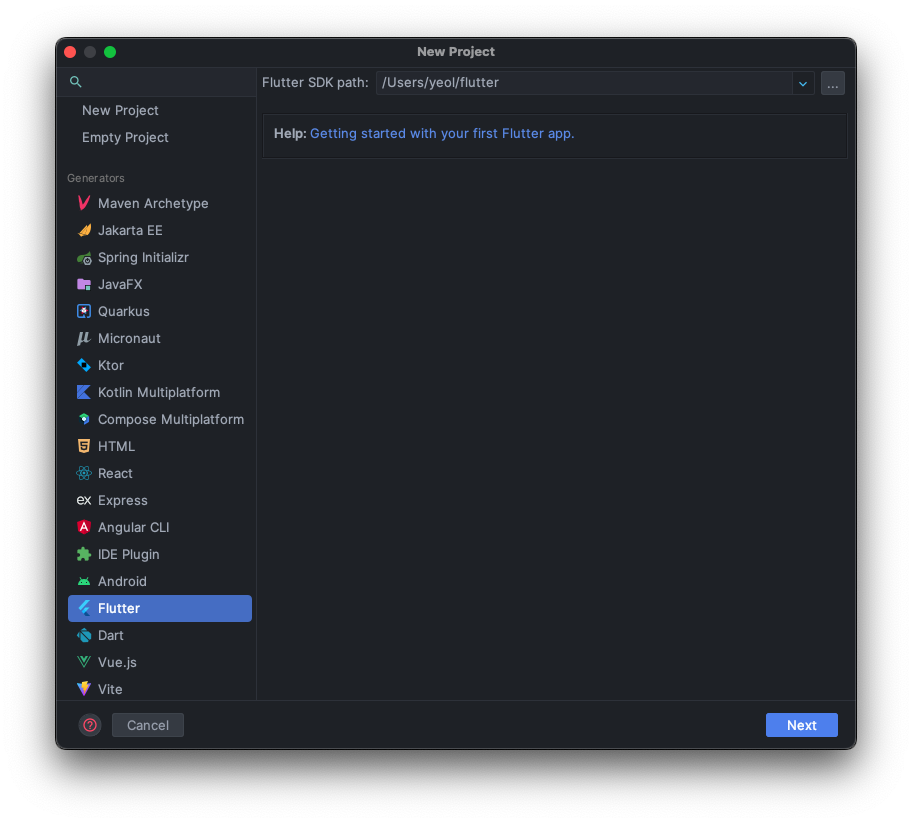The height and width of the screenshot is (823, 912).
Task: Expand the Flutter SDK path dropdown
Action: 803,83
